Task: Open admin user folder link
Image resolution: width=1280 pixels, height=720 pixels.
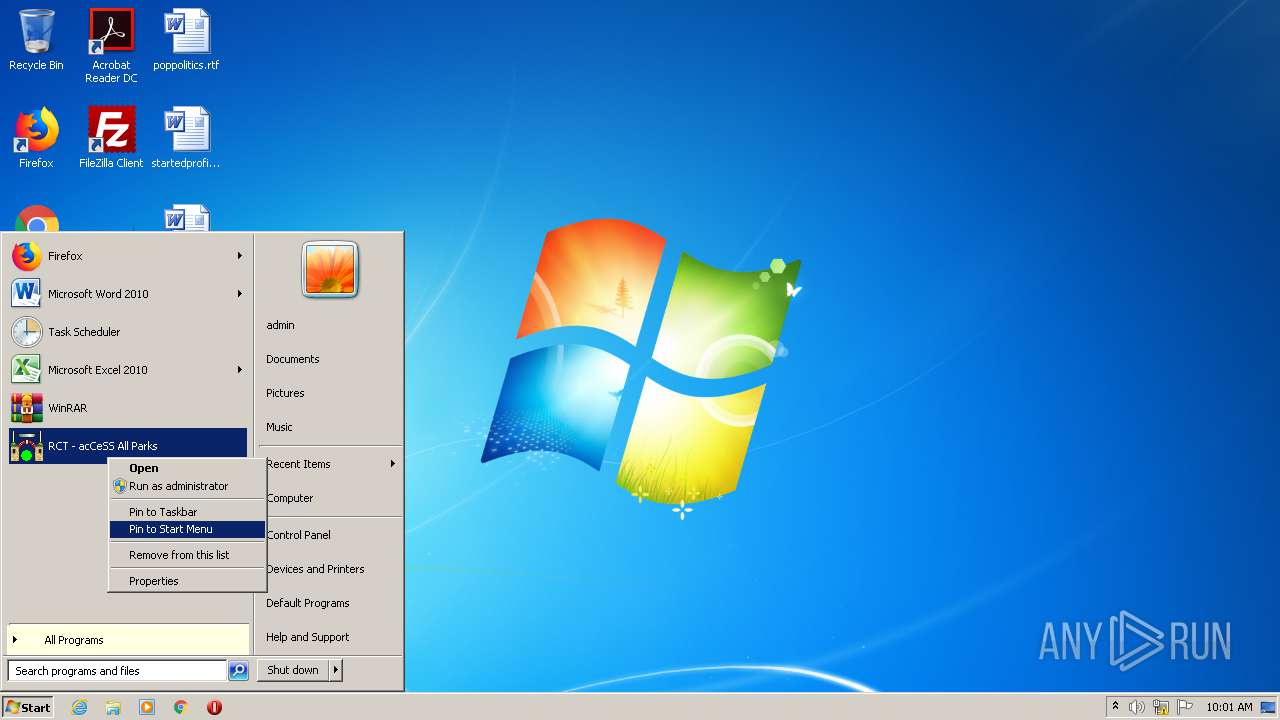Action: [280, 325]
